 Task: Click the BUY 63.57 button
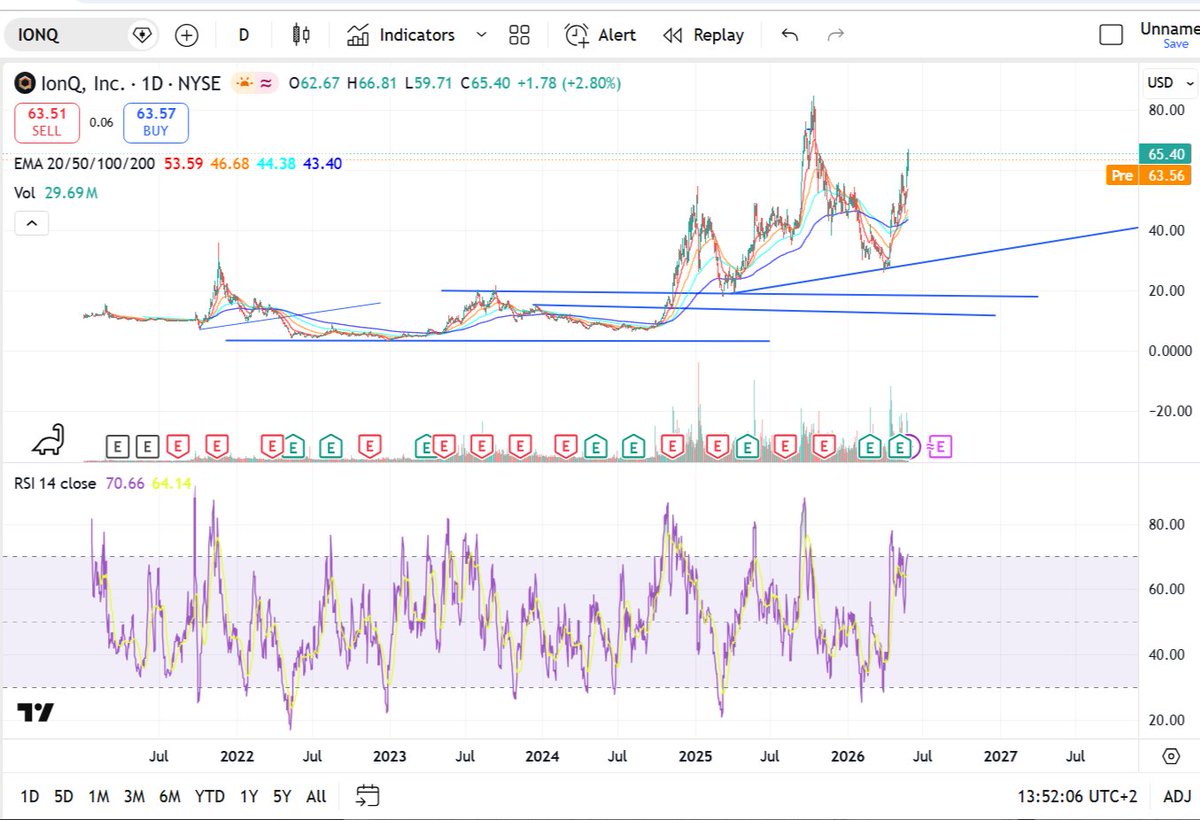pyautogui.click(x=156, y=123)
